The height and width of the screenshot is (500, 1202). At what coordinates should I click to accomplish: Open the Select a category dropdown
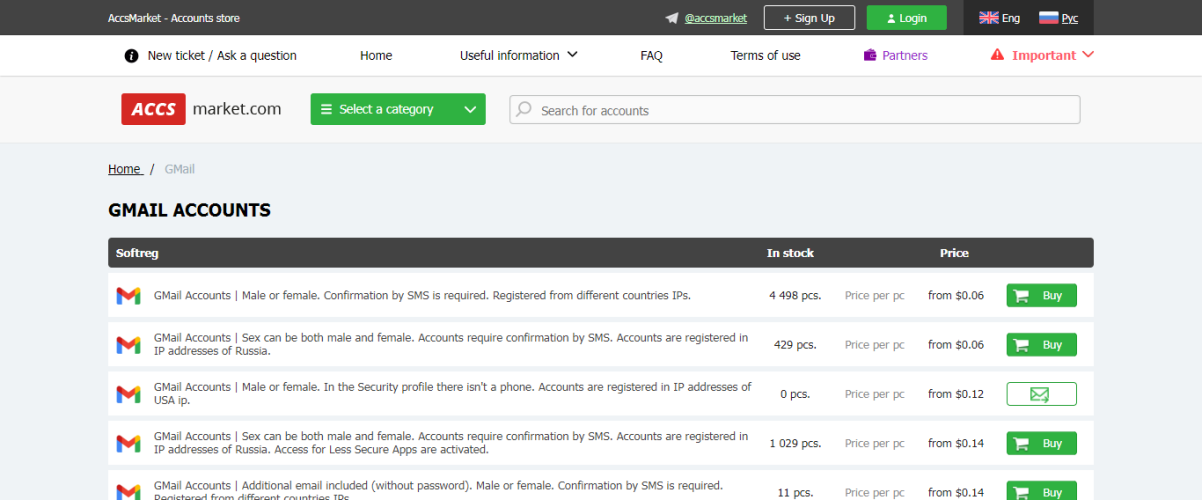coord(398,110)
